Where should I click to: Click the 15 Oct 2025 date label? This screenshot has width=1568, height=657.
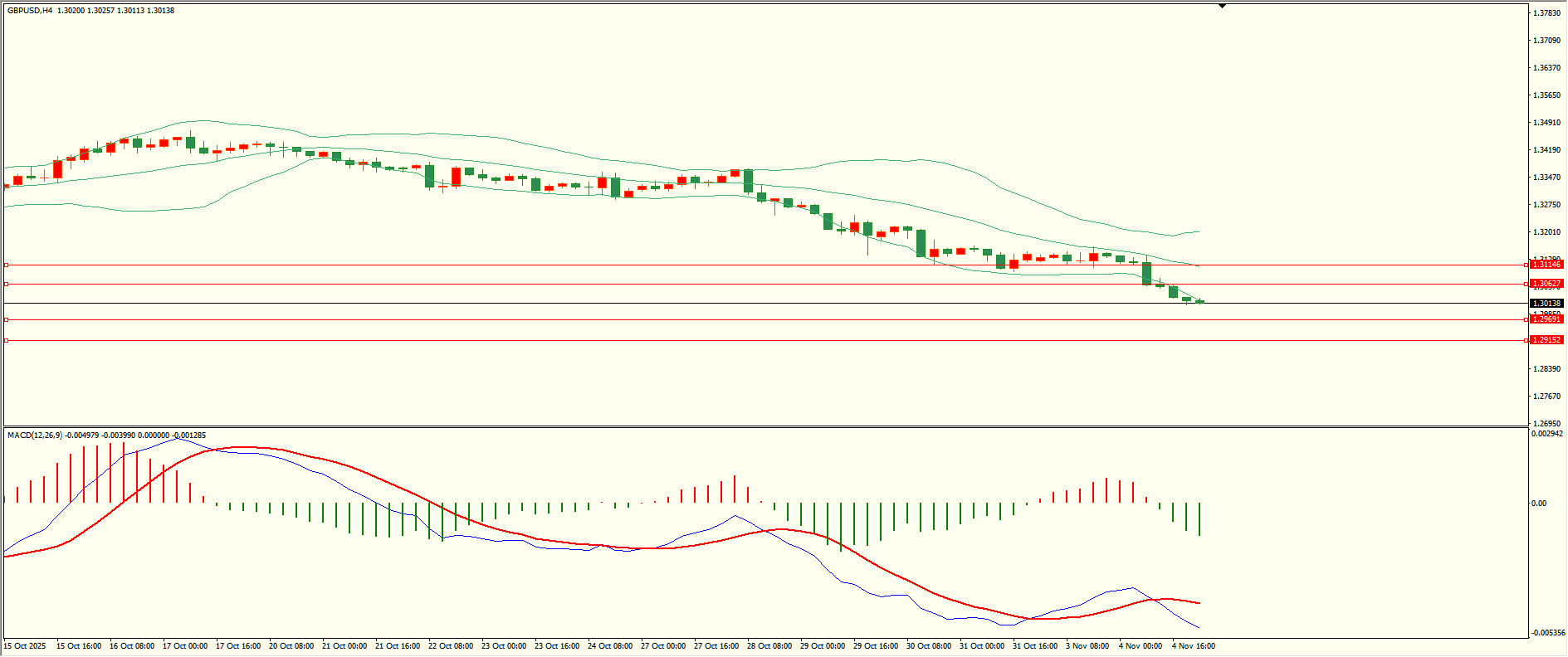(x=25, y=646)
